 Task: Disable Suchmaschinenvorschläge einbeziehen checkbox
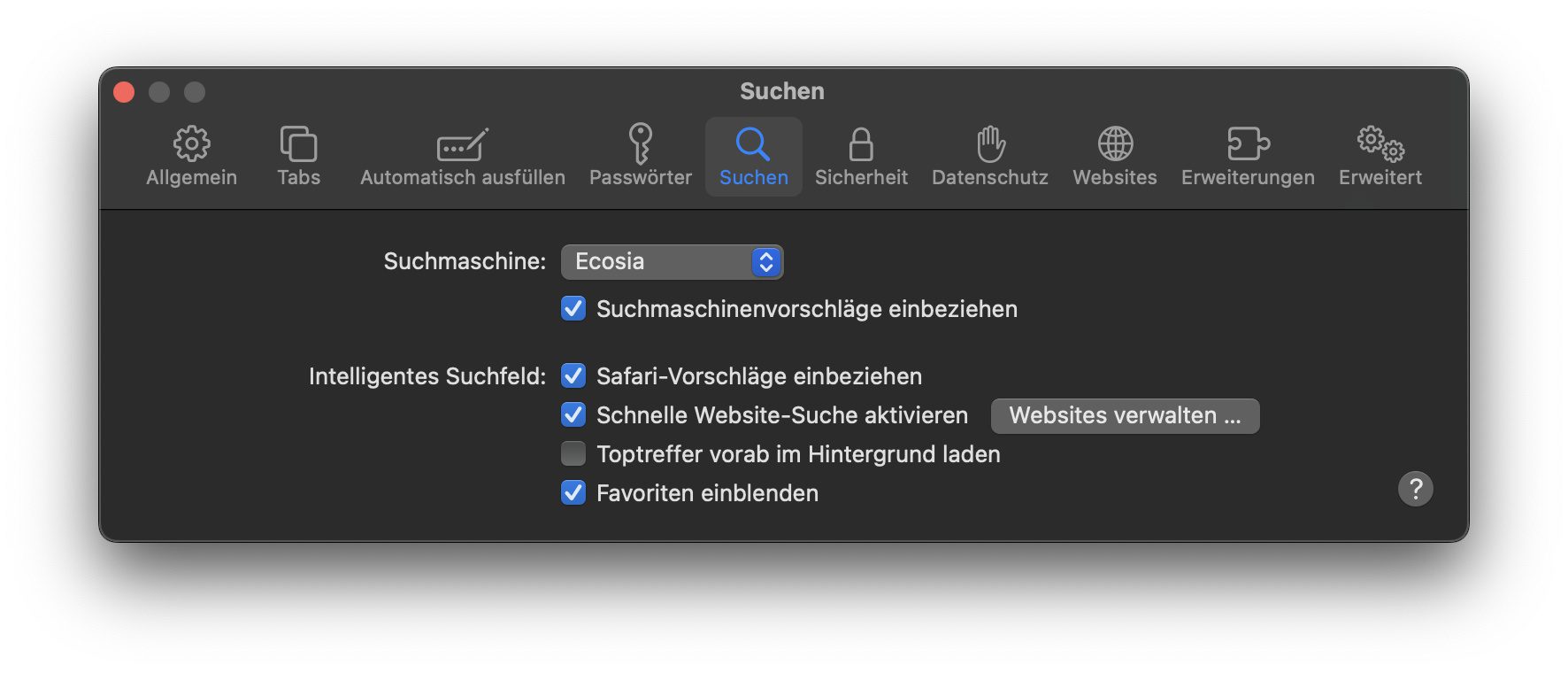573,309
